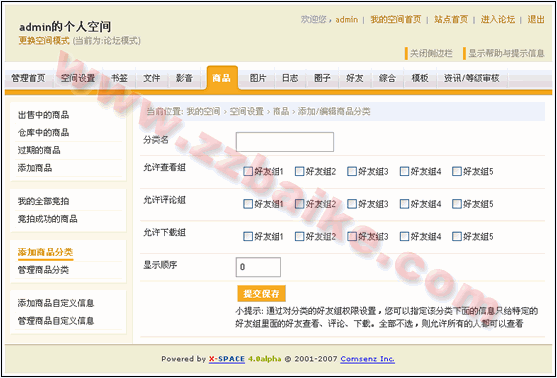Check 好友组1 in 允许查看组 row

pyautogui.click(x=248, y=172)
